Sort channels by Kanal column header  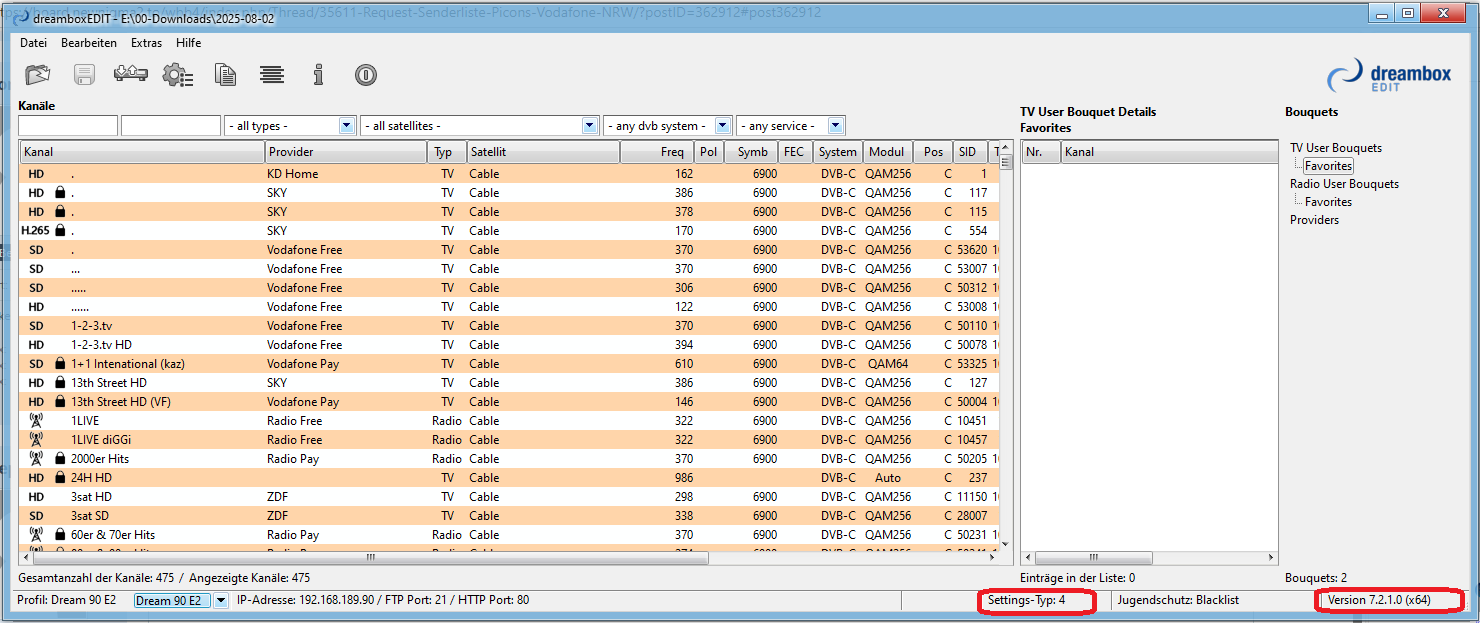tap(142, 152)
